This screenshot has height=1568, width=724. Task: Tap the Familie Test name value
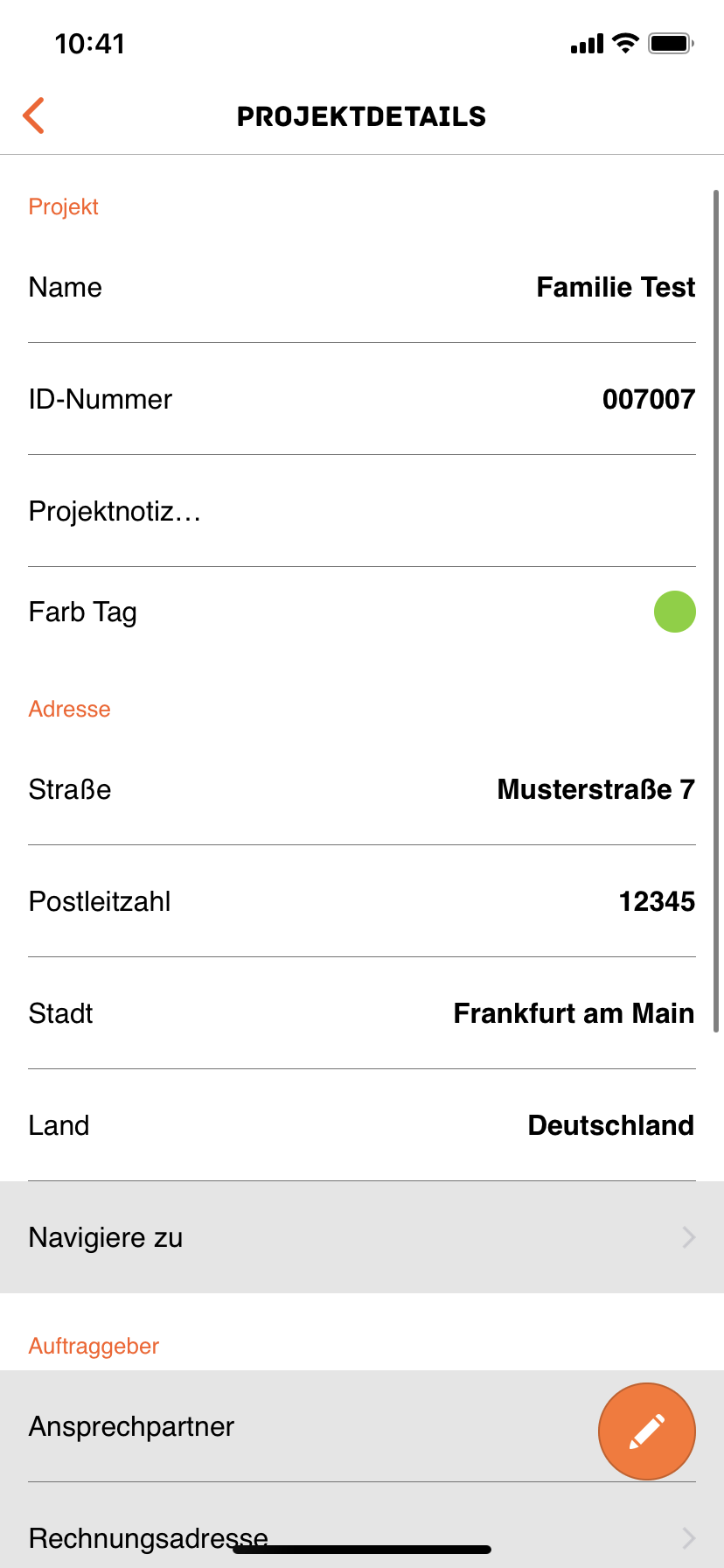616,287
